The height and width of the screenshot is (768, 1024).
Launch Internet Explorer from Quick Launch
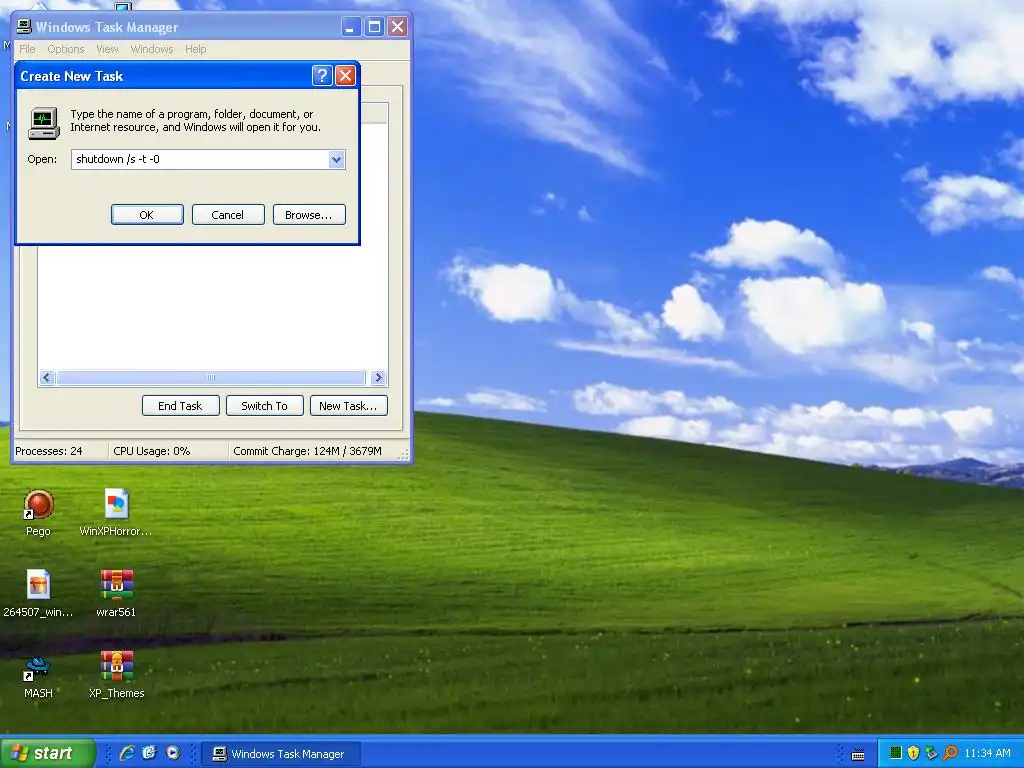coord(127,753)
